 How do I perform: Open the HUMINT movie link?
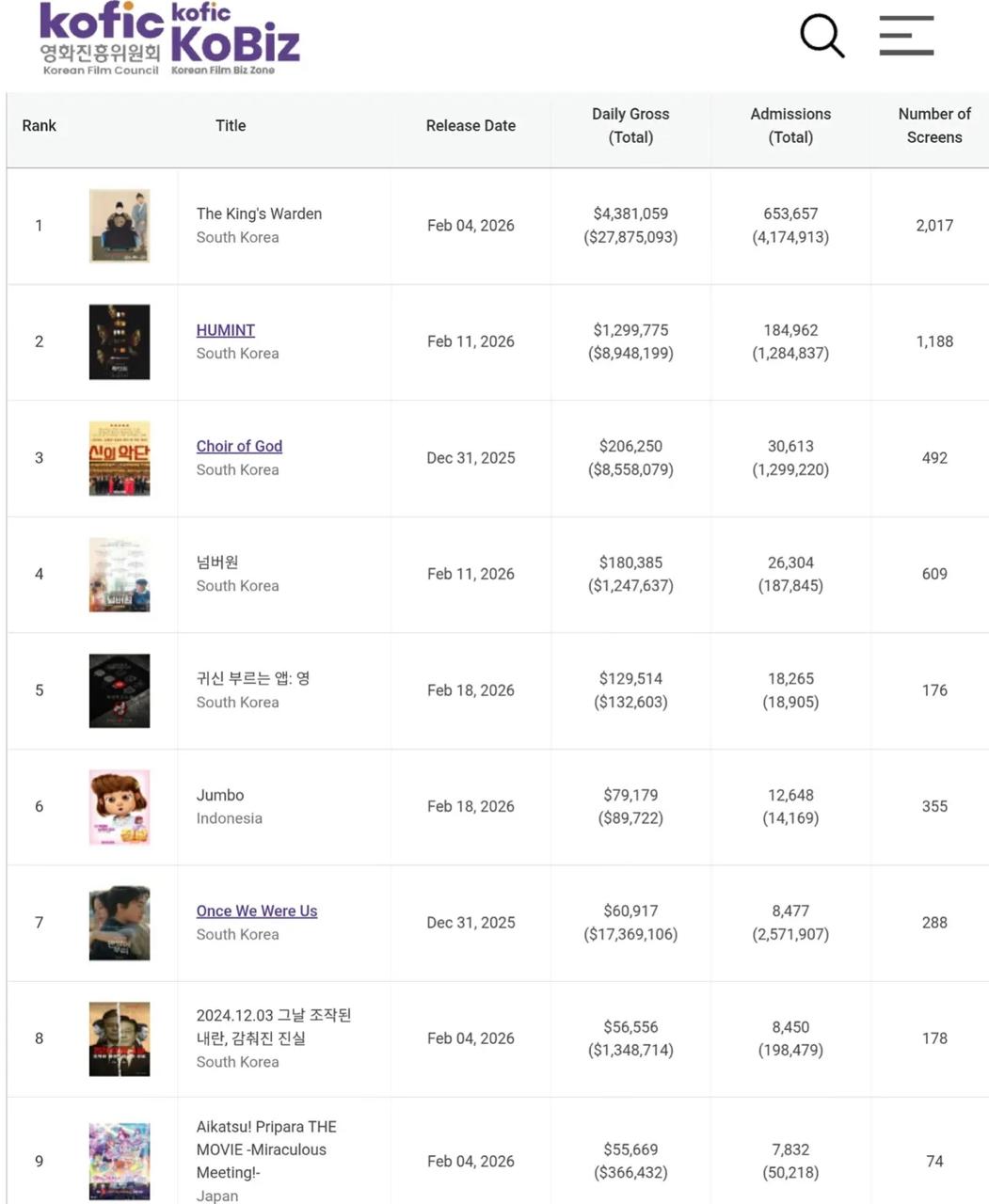click(x=225, y=330)
